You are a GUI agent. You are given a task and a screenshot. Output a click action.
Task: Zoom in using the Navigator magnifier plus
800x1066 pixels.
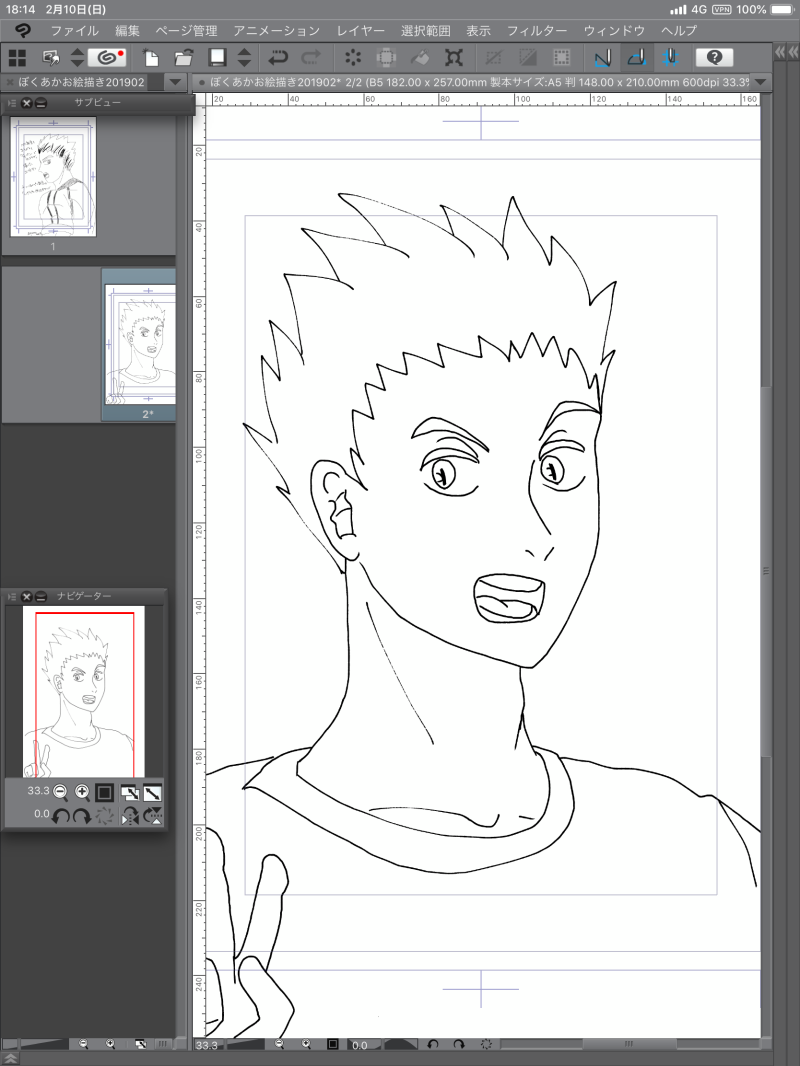point(82,792)
